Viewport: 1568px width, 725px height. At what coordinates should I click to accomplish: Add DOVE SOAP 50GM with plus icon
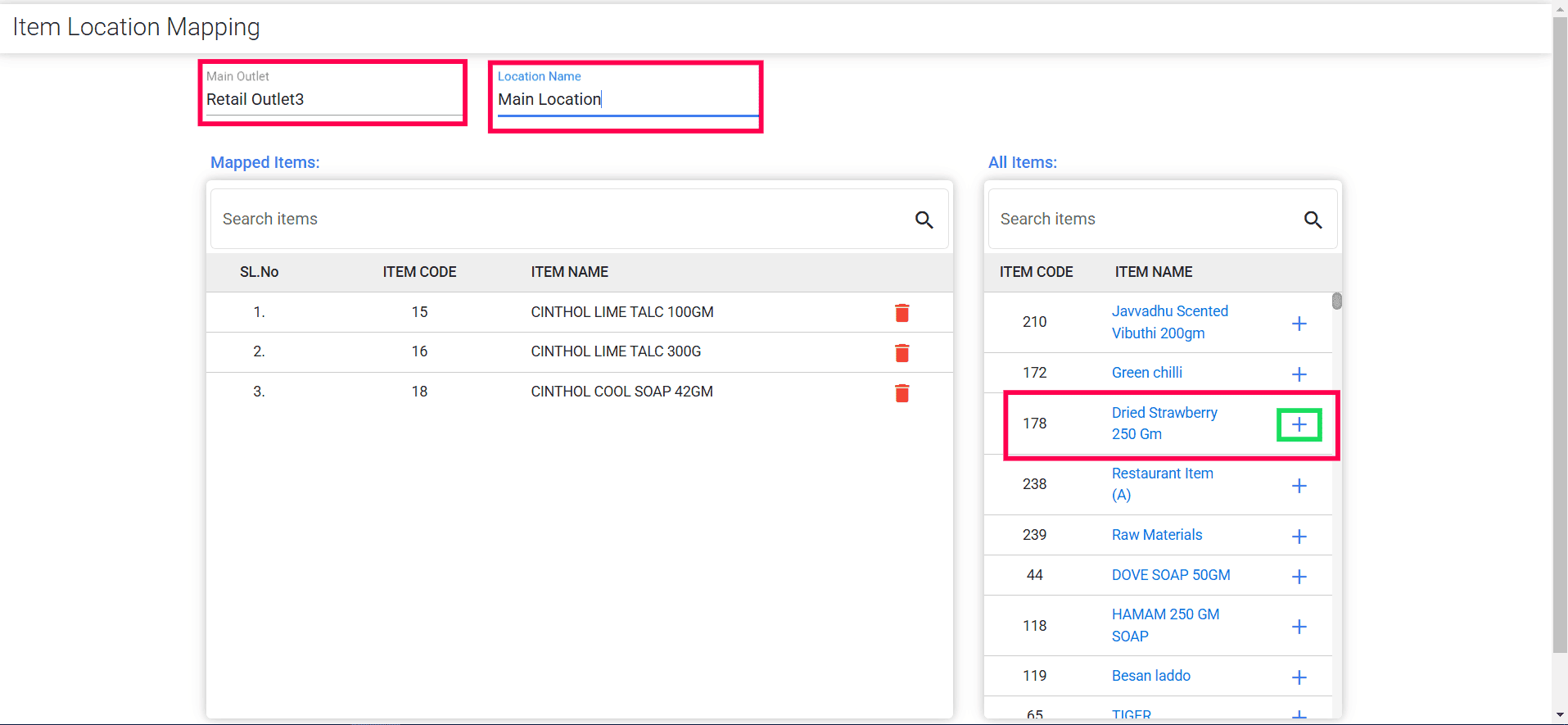(1299, 577)
